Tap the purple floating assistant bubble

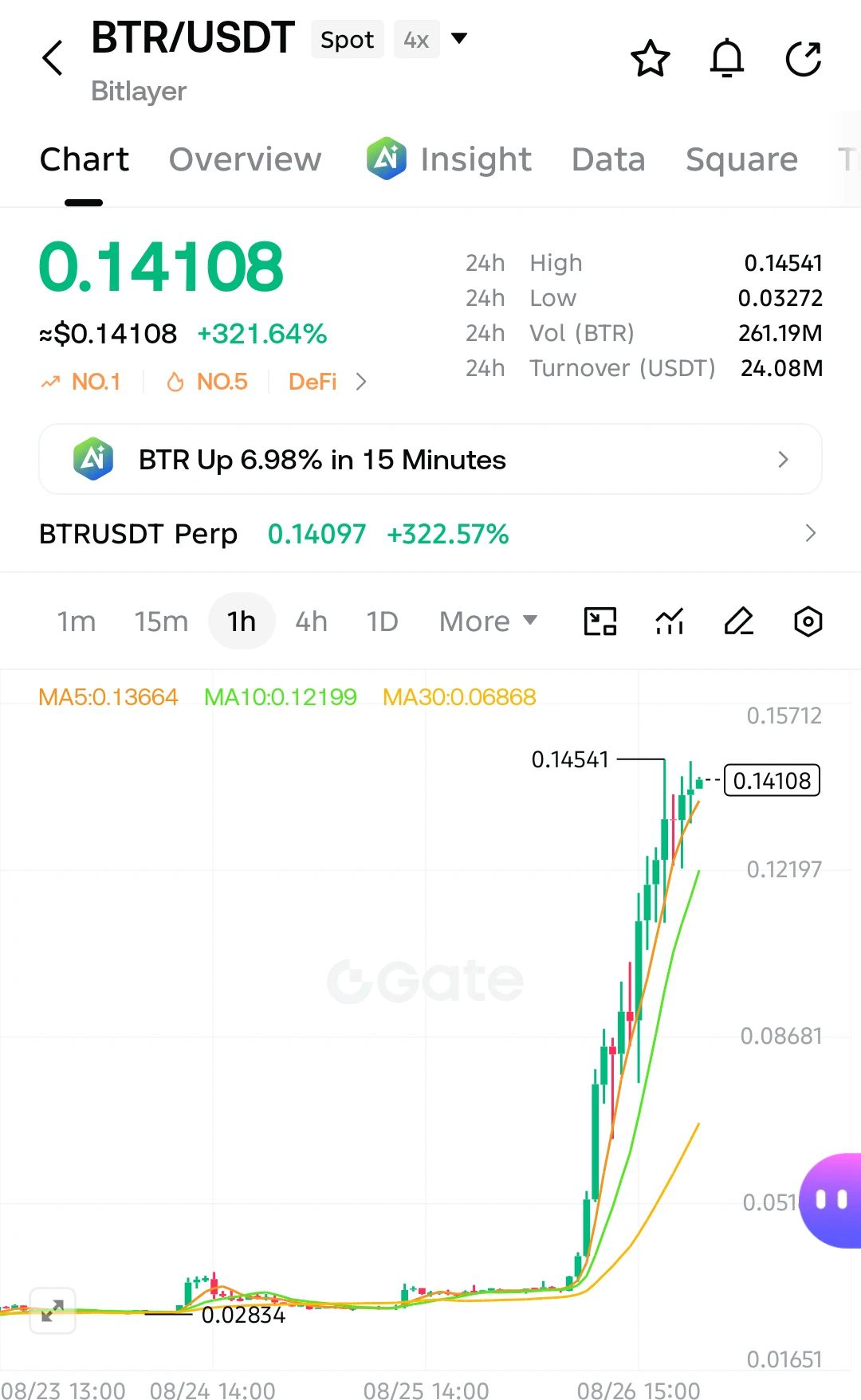pyautogui.click(x=831, y=1200)
